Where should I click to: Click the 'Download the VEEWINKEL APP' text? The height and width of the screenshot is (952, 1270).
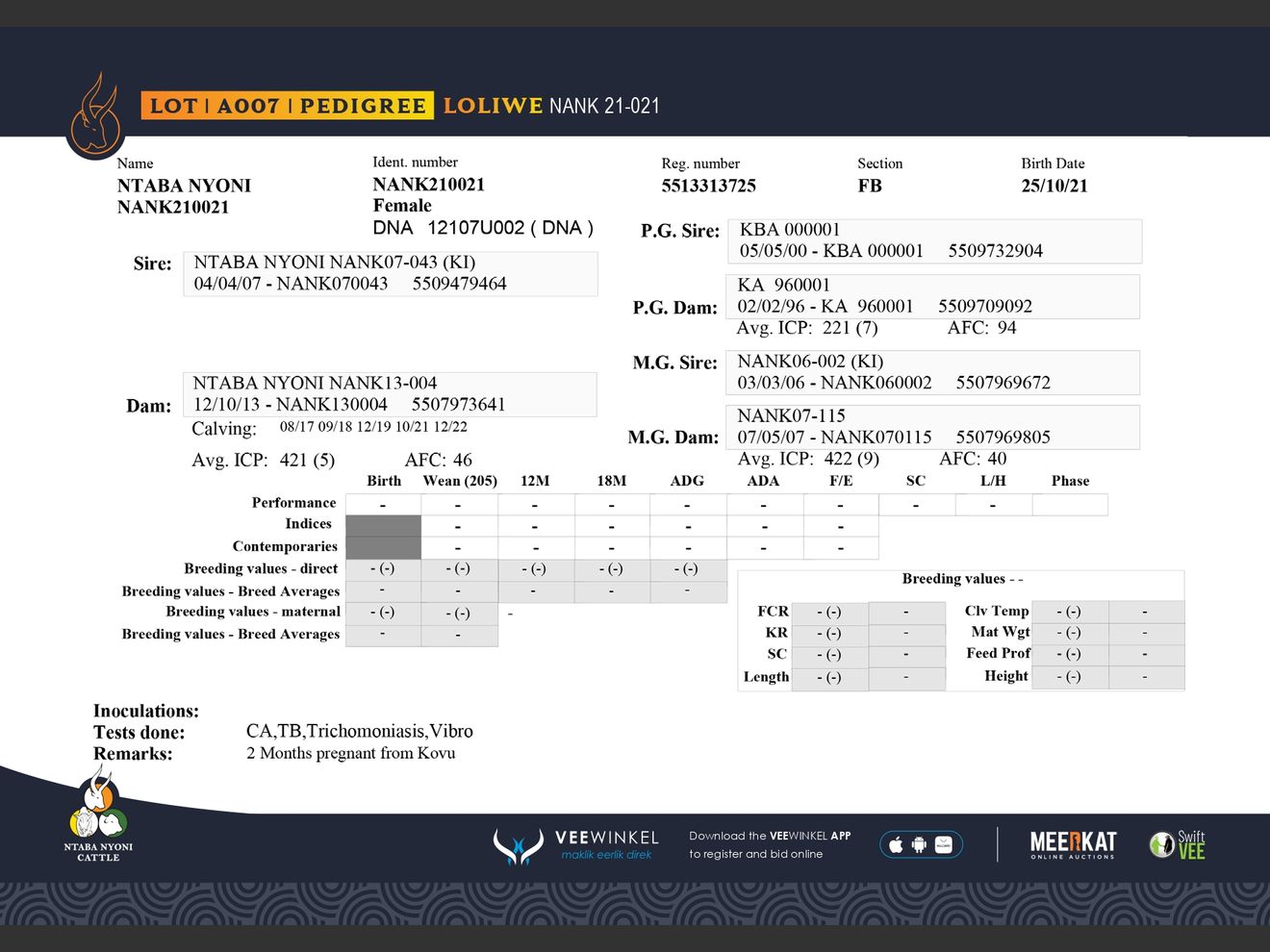[x=770, y=836]
